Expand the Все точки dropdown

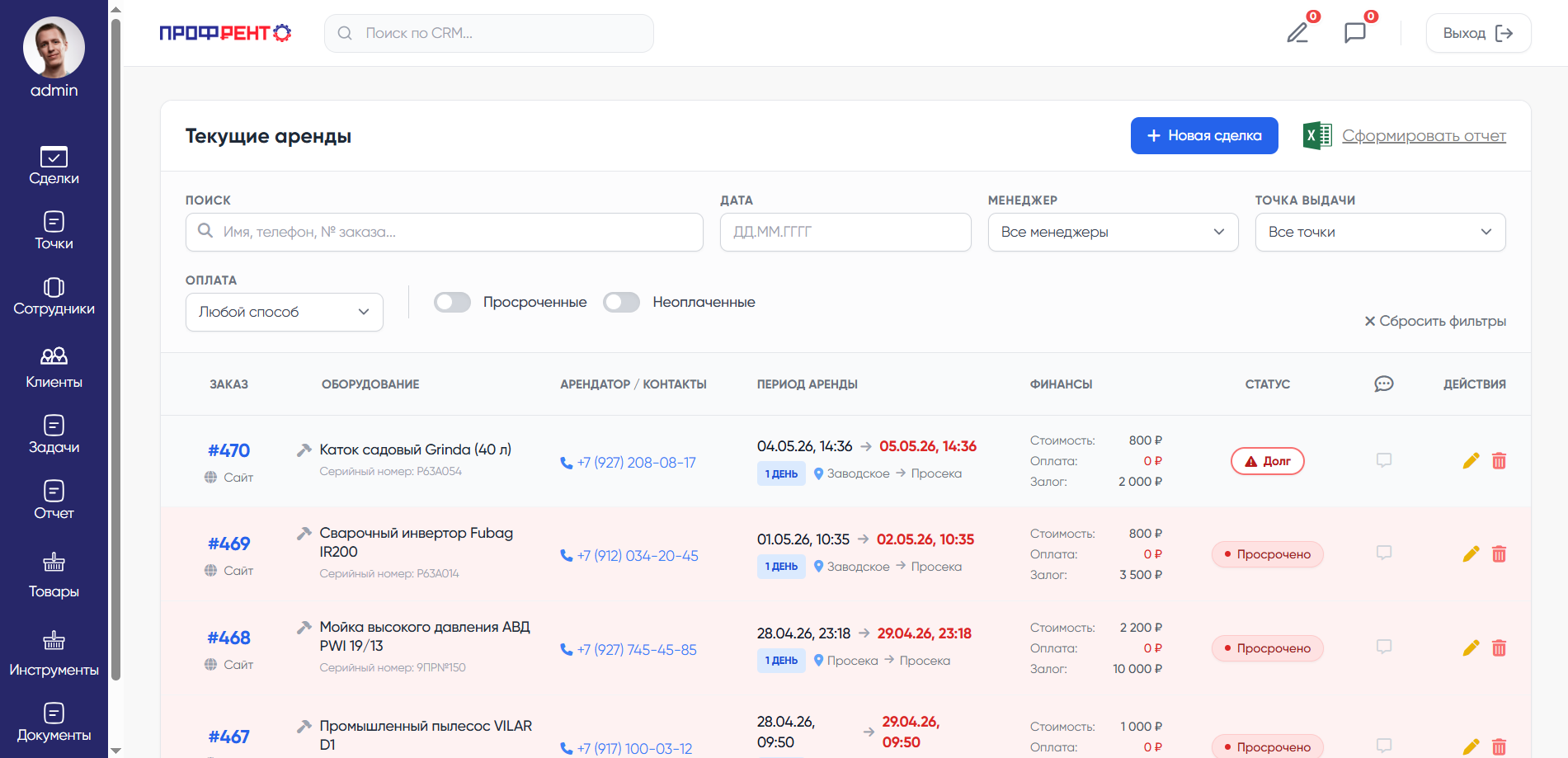pos(1380,232)
